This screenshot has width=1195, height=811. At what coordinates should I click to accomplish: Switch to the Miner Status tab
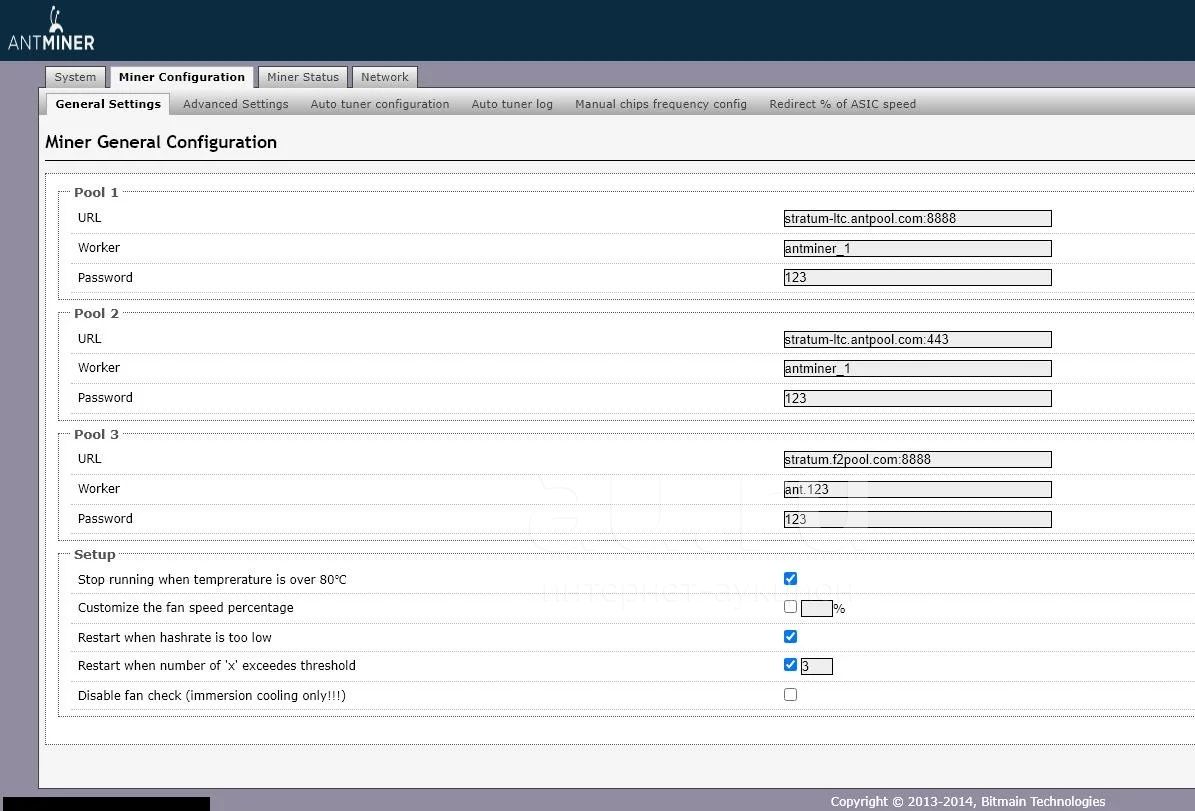[303, 77]
